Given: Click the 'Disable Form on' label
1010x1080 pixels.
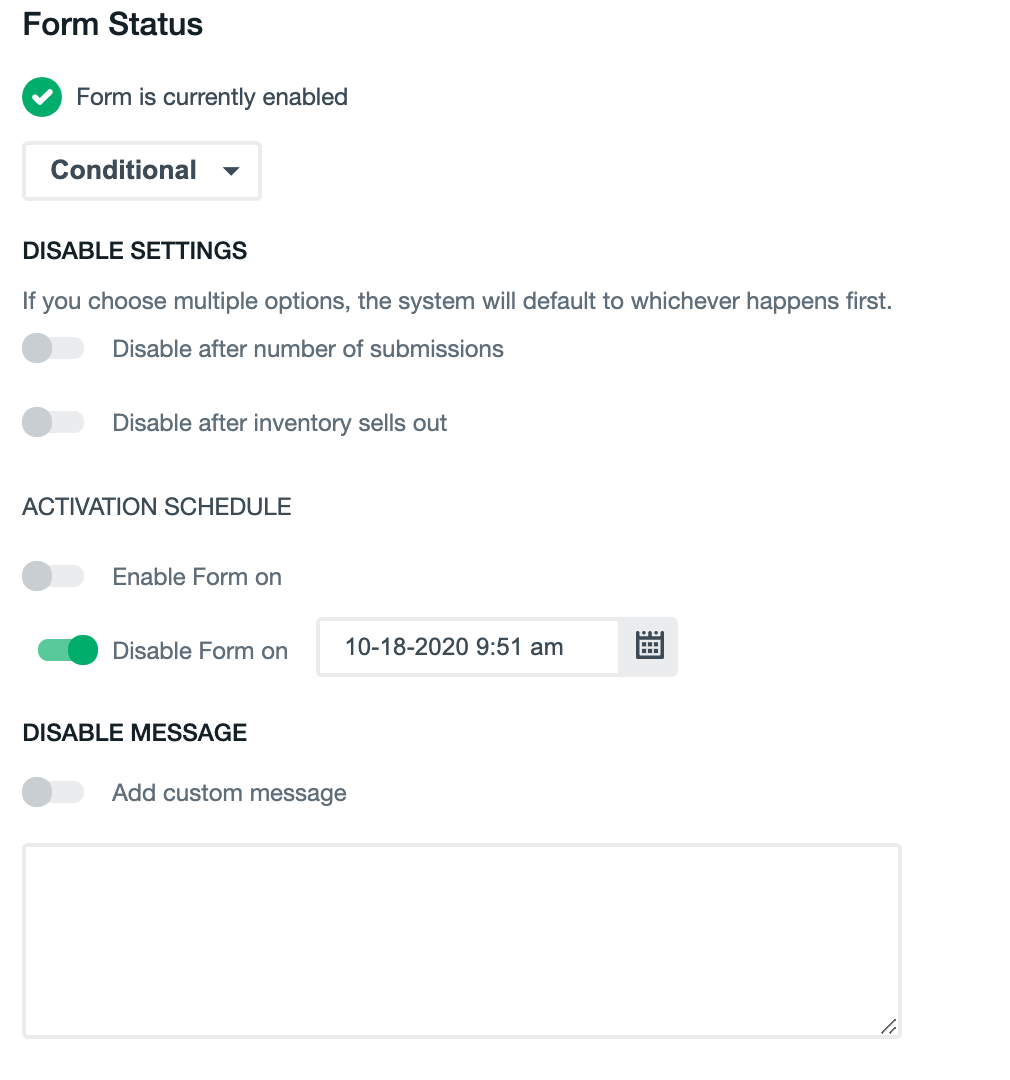Looking at the screenshot, I should tap(199, 650).
